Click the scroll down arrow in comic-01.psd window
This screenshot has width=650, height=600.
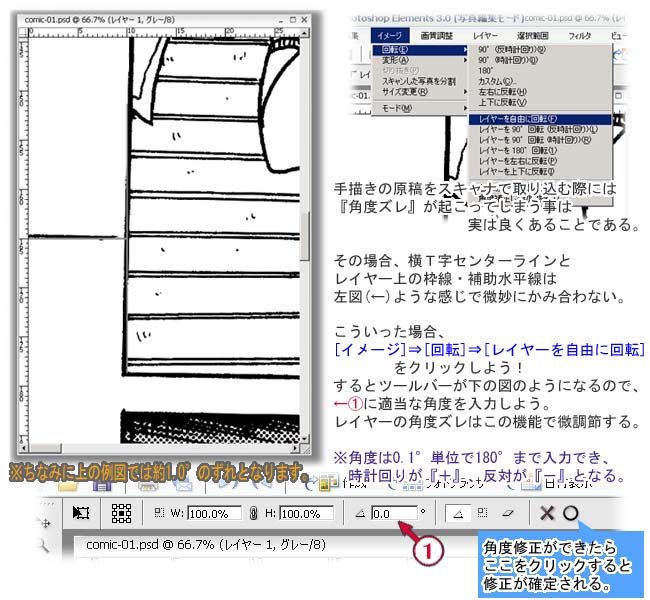(305, 440)
